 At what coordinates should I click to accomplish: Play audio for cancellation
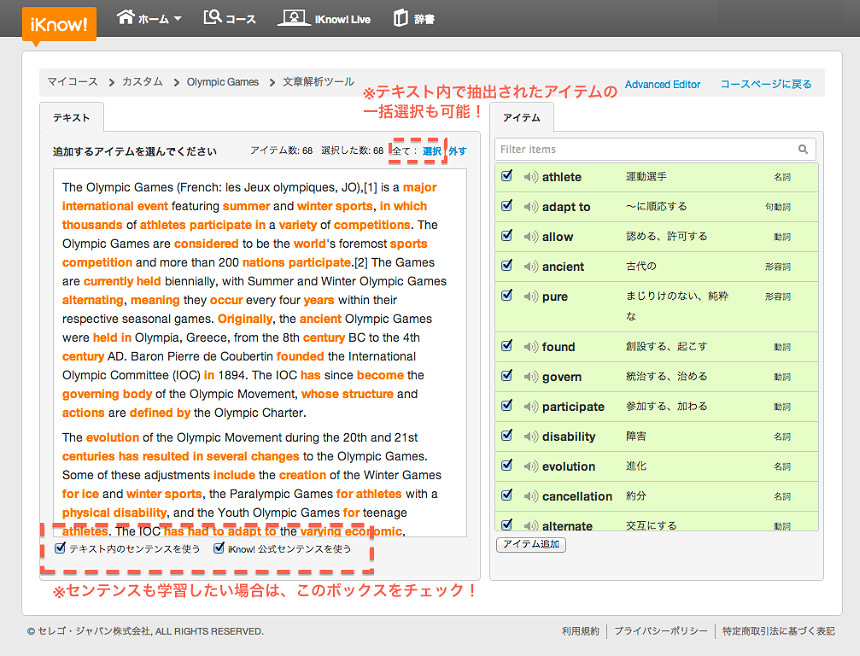530,496
